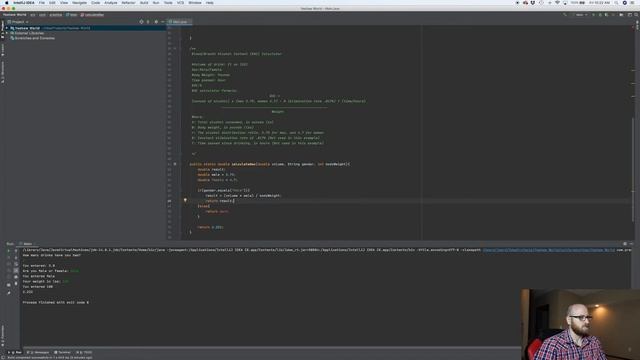The height and width of the screenshot is (360, 640).
Task: Switch to the Main.java editor tab
Action: click(180, 22)
